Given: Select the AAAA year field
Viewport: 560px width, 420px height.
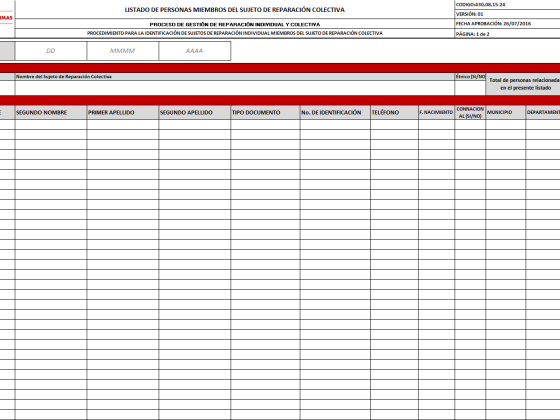Looking at the screenshot, I should tap(195, 51).
